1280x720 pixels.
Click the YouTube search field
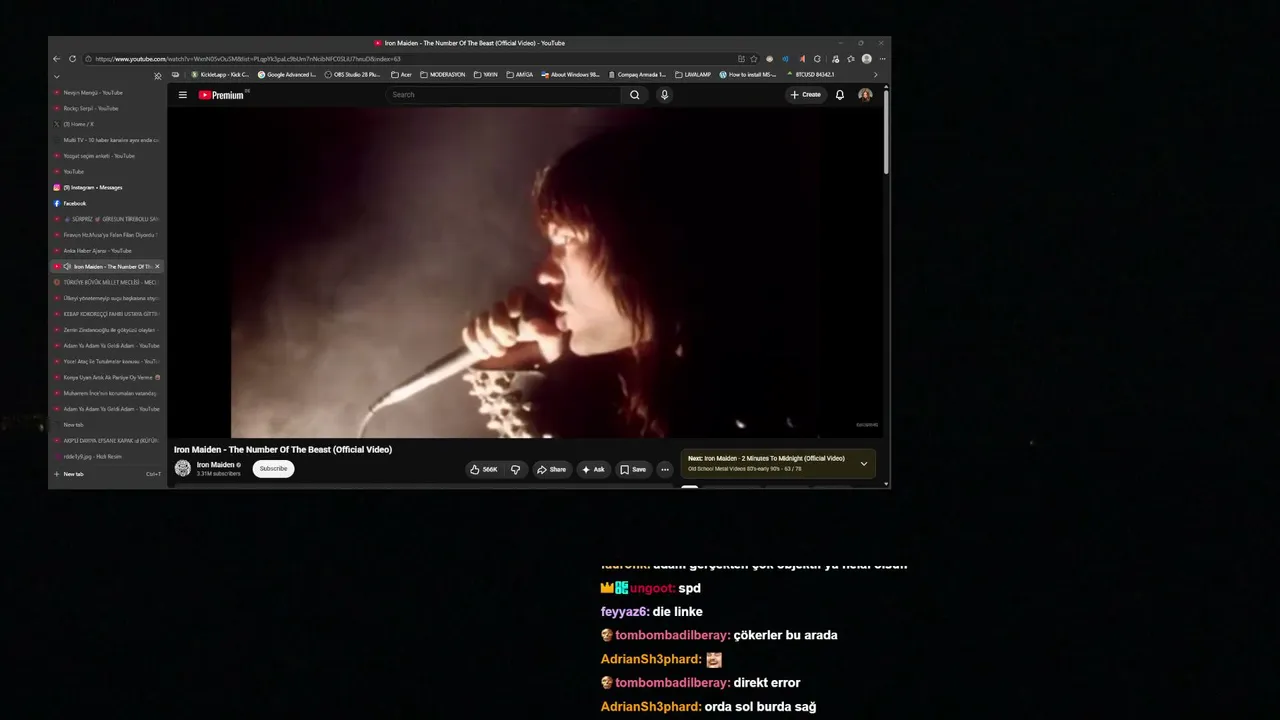(503, 95)
